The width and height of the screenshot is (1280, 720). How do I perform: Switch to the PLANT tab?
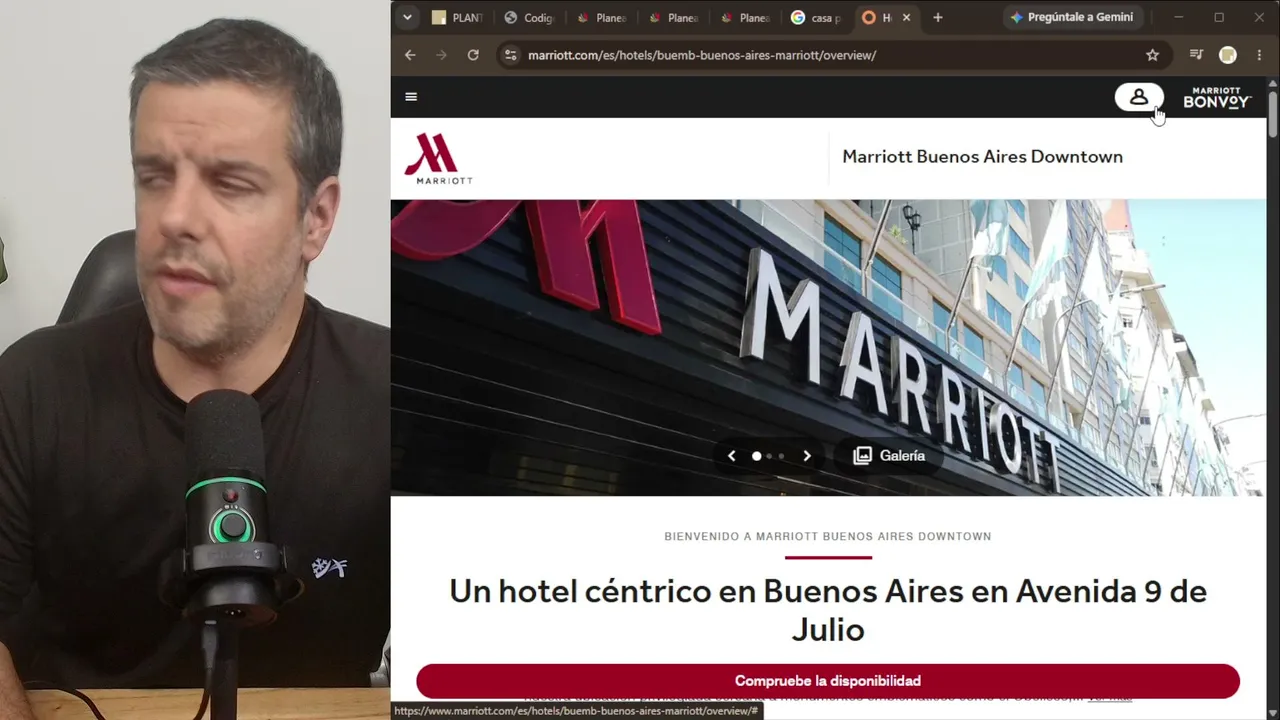tap(457, 18)
